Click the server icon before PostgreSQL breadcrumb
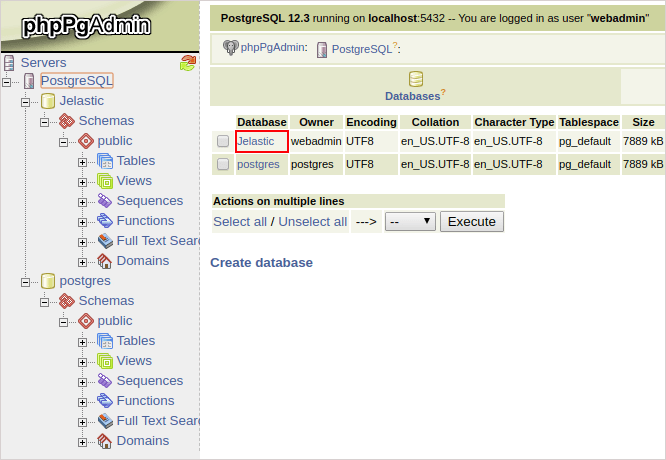 click(322, 50)
